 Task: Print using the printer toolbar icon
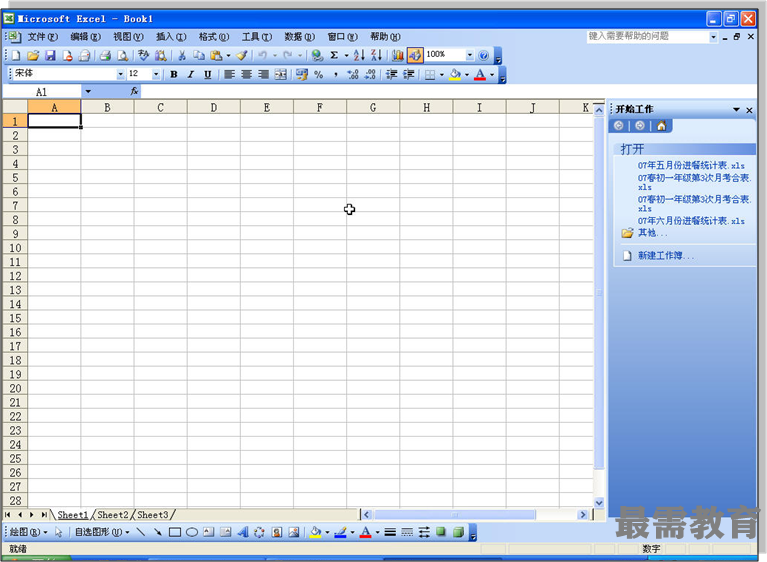click(105, 56)
